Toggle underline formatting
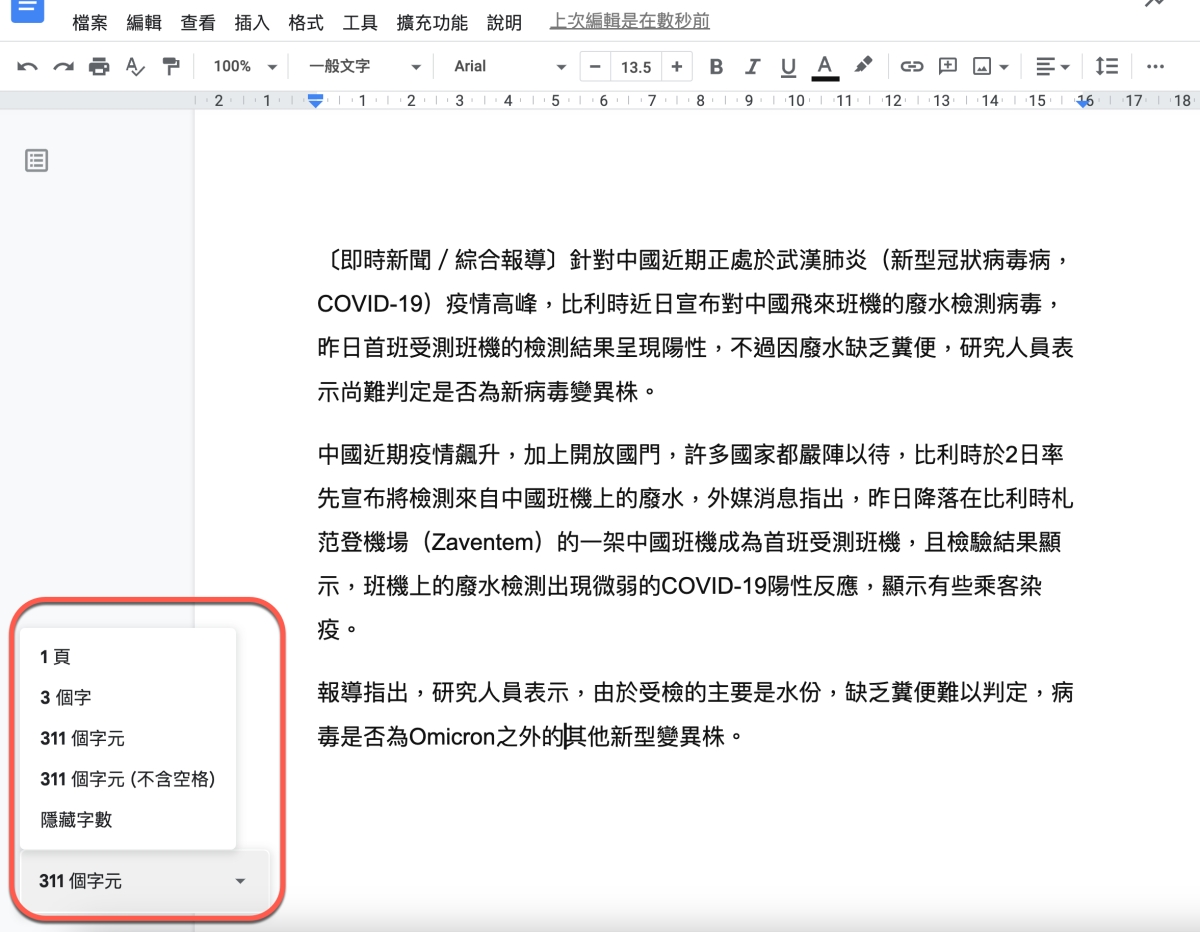The image size is (1200, 932). (788, 67)
